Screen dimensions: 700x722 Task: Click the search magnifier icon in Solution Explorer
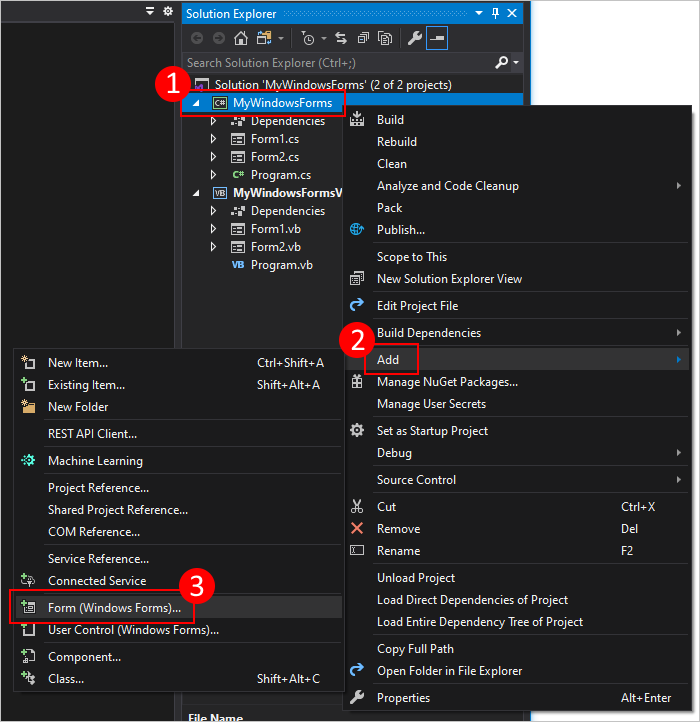502,62
